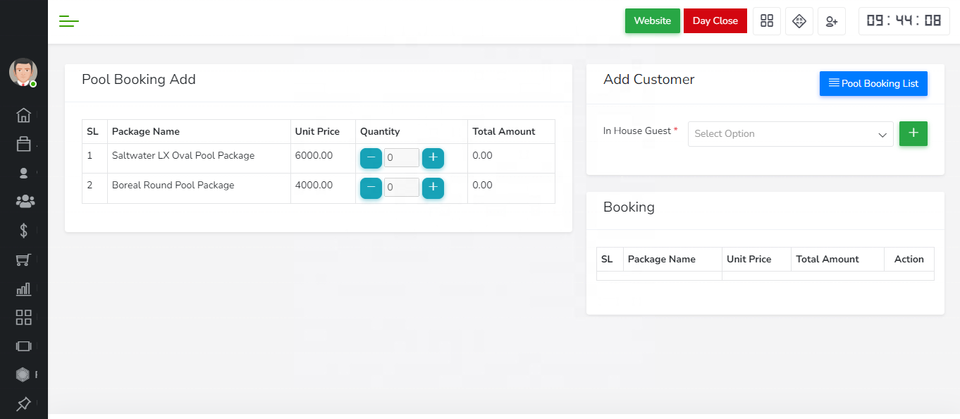This screenshot has width=960, height=419.
Task: Click the user avatar in the sidebar
Action: (24, 72)
